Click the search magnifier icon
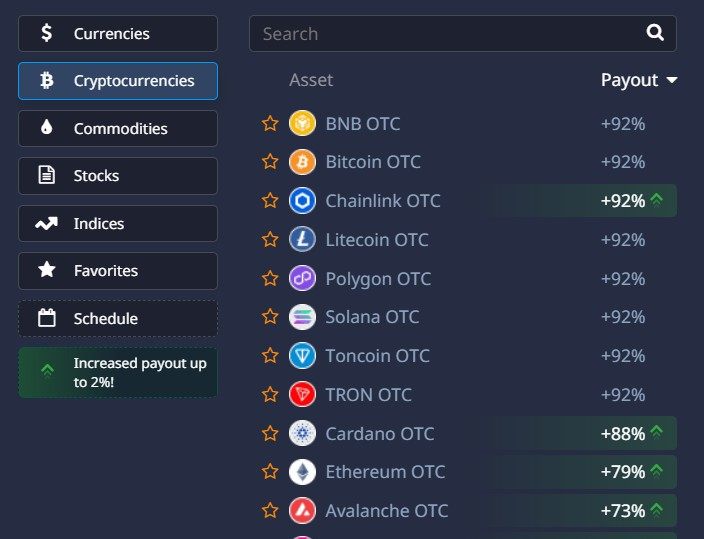This screenshot has height=539, width=704. pos(655,33)
